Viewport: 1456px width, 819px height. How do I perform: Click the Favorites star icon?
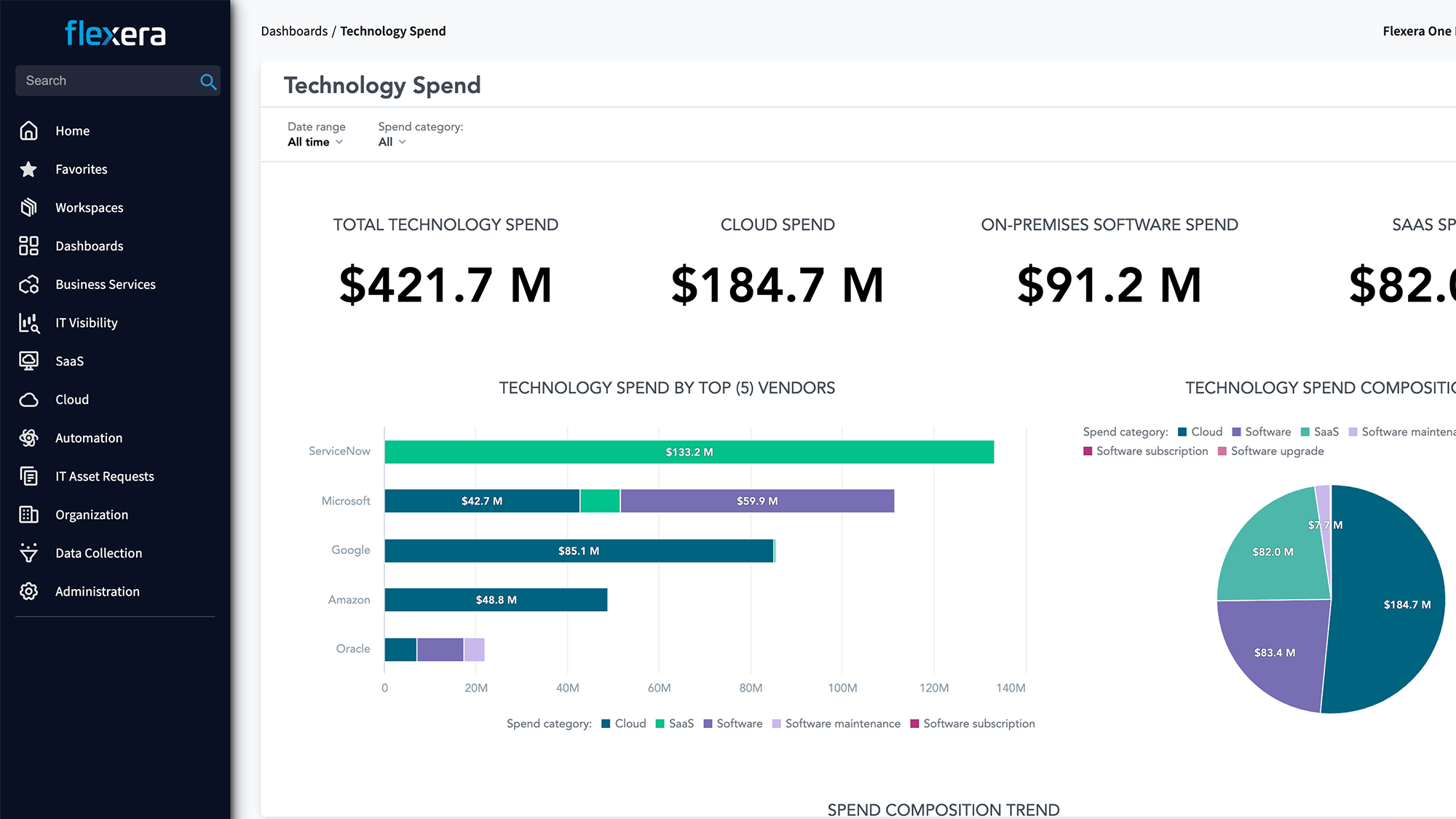[x=28, y=170]
